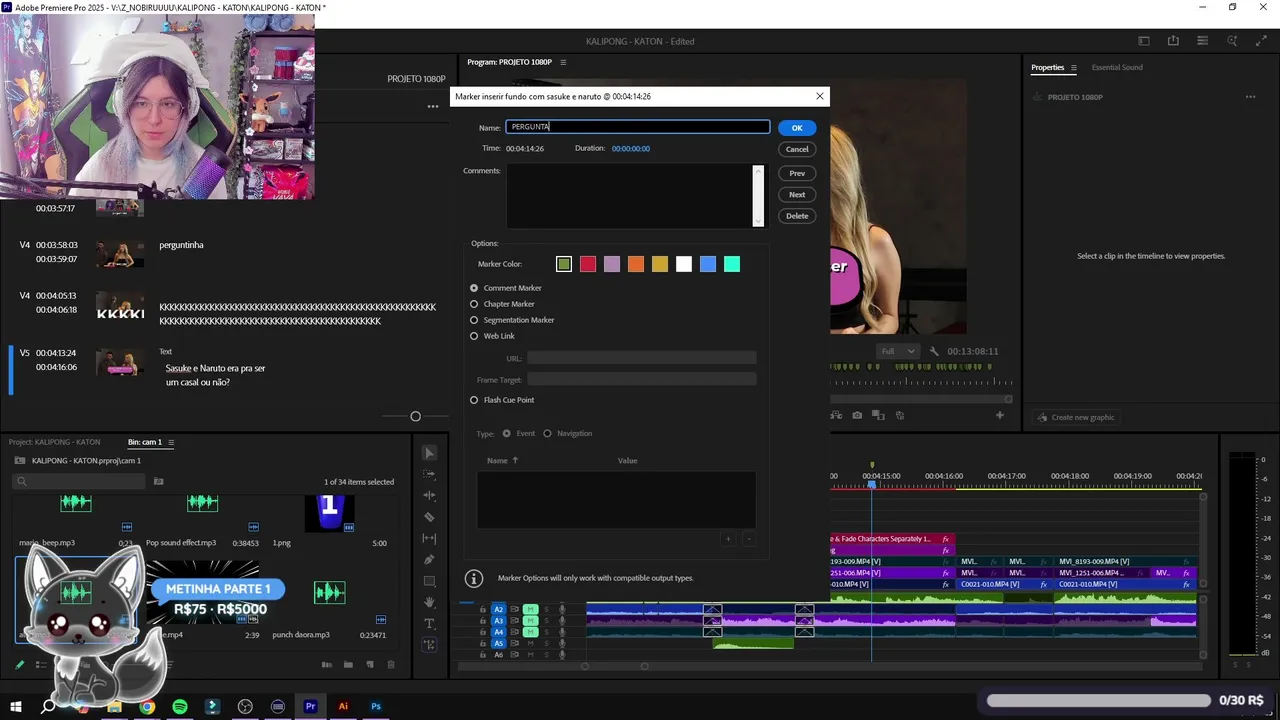Click the marker Name input field
This screenshot has width=1280, height=720.
coord(638,127)
